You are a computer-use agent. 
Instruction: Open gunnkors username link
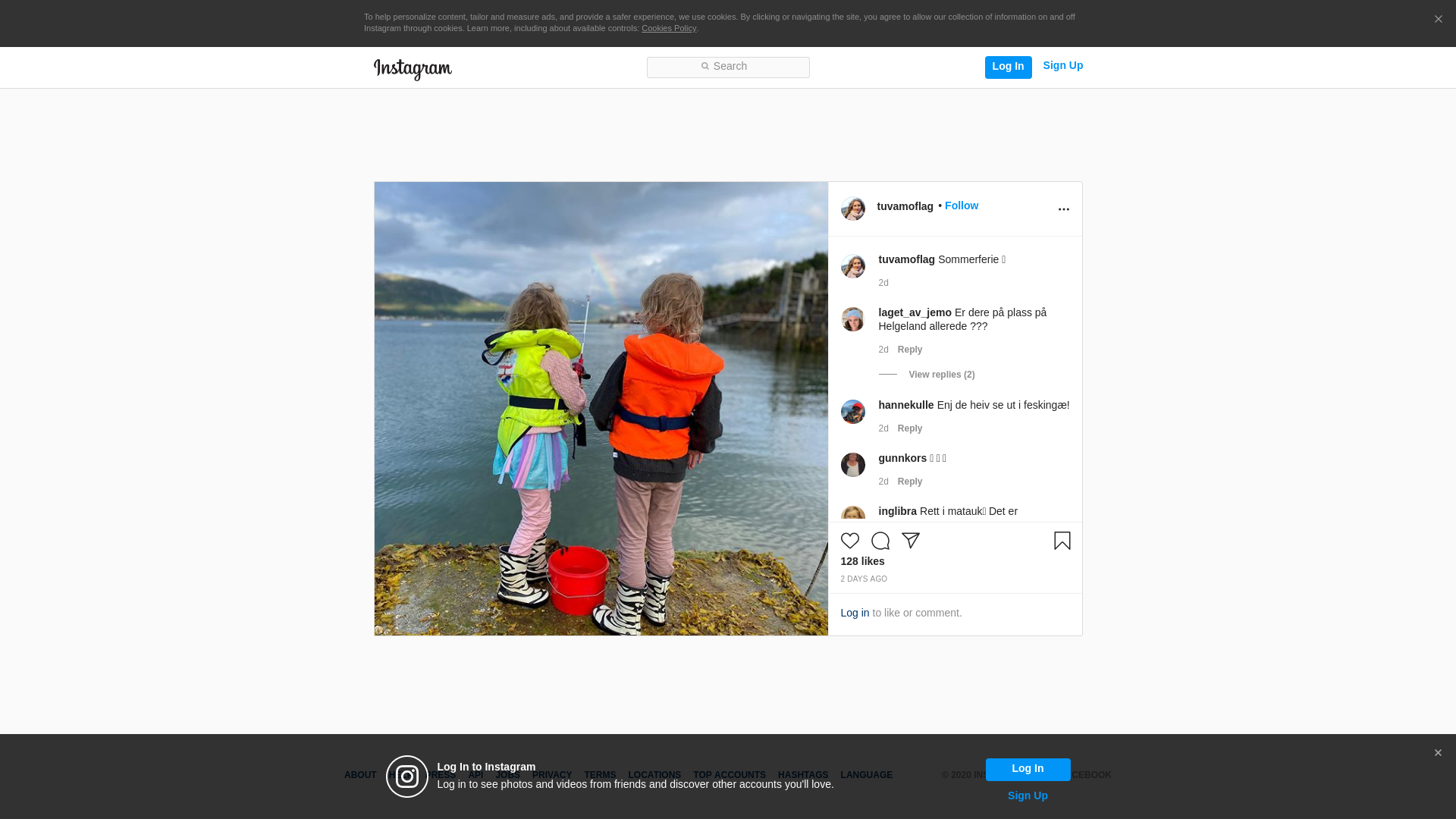click(x=902, y=458)
